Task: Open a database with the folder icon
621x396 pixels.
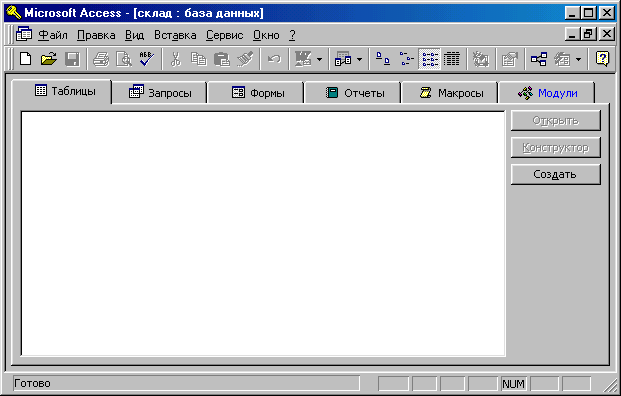Action: (49, 59)
